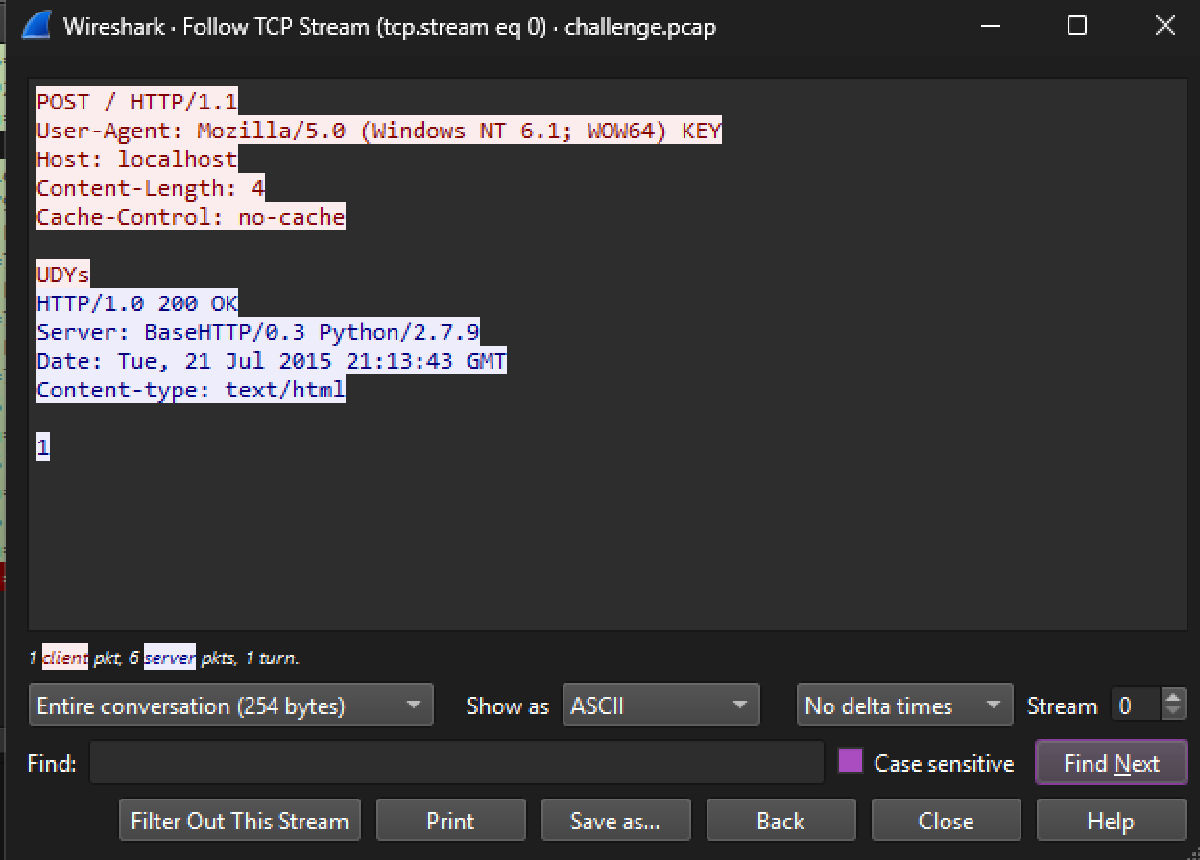Click the 'Cache-Control: no-cache' line

point(191,217)
